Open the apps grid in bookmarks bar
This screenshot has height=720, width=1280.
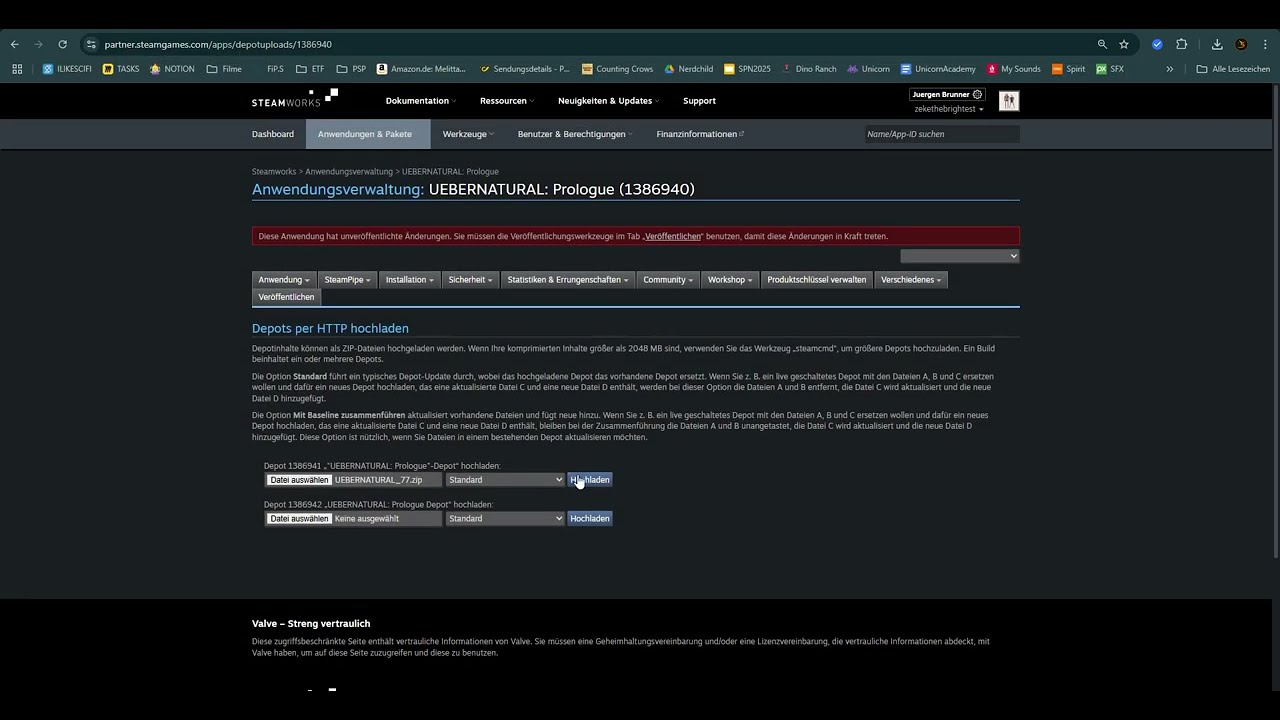pyautogui.click(x=17, y=69)
